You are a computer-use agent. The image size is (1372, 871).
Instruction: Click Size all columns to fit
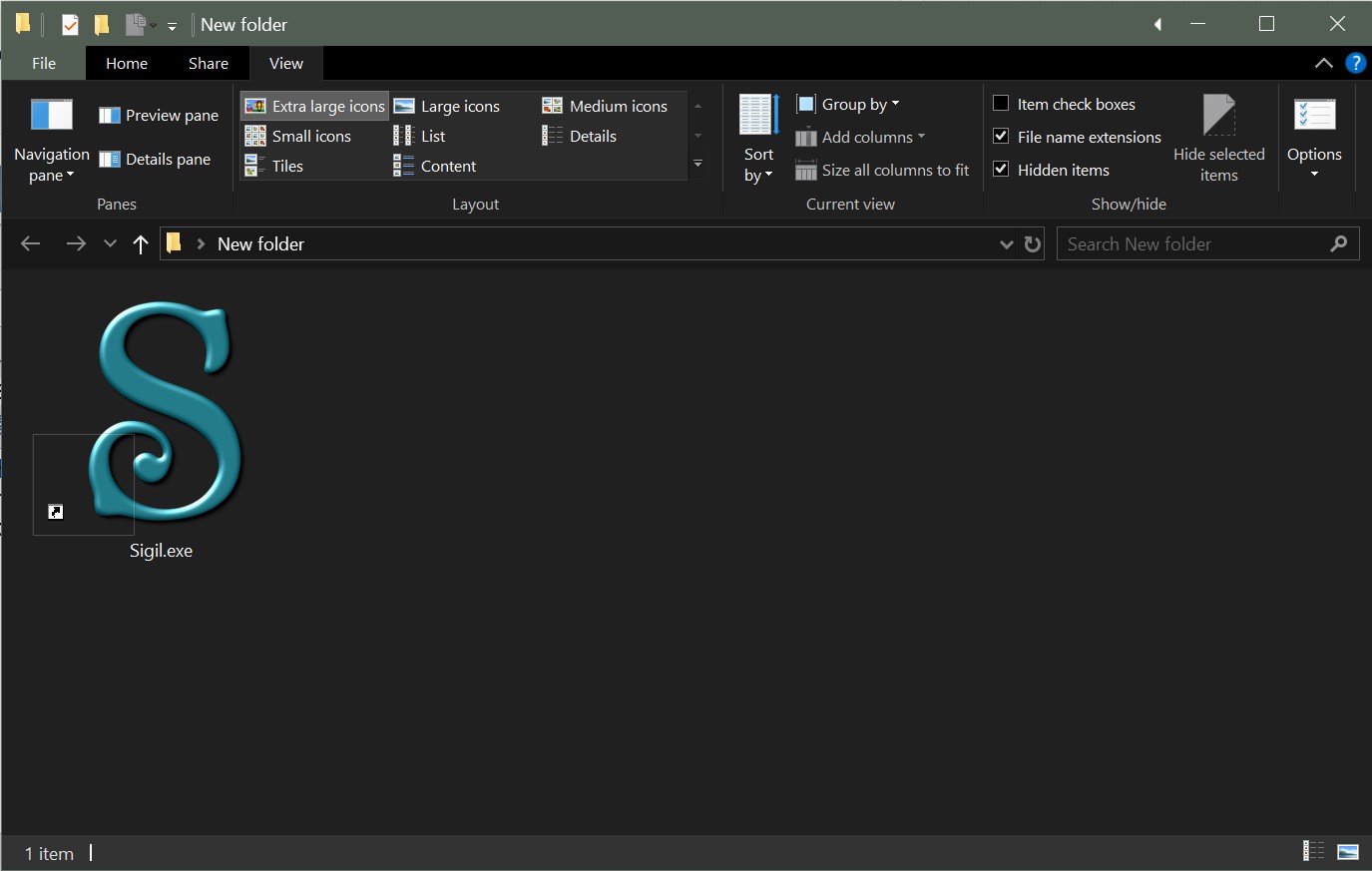882,171
